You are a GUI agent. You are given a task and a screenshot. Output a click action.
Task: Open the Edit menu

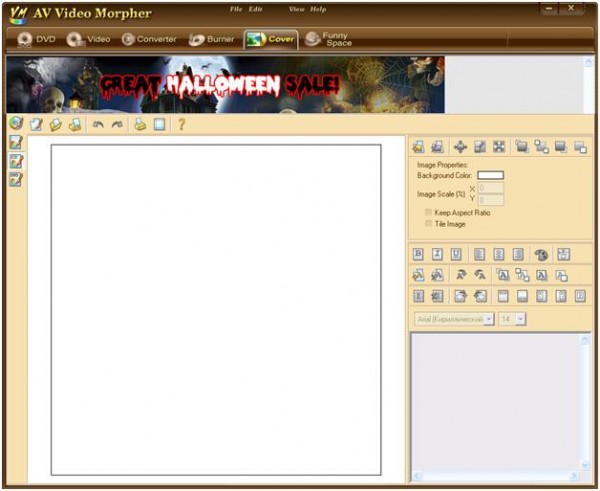point(255,9)
